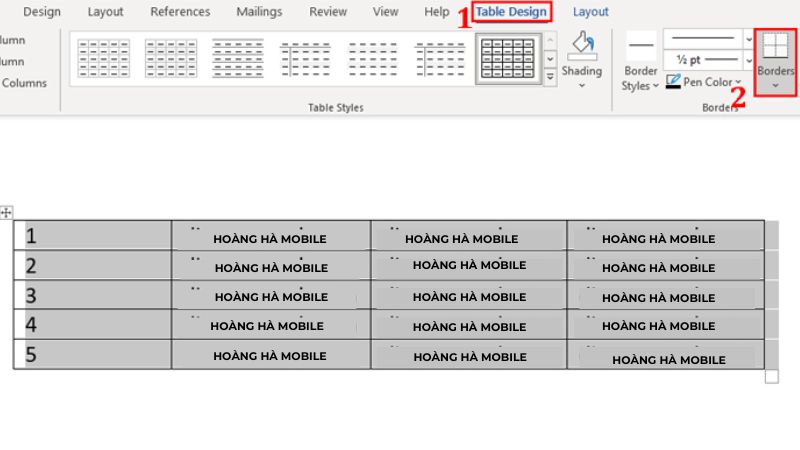The height and width of the screenshot is (450, 800).
Task: Click the Shading paint bucket icon
Action: (581, 45)
